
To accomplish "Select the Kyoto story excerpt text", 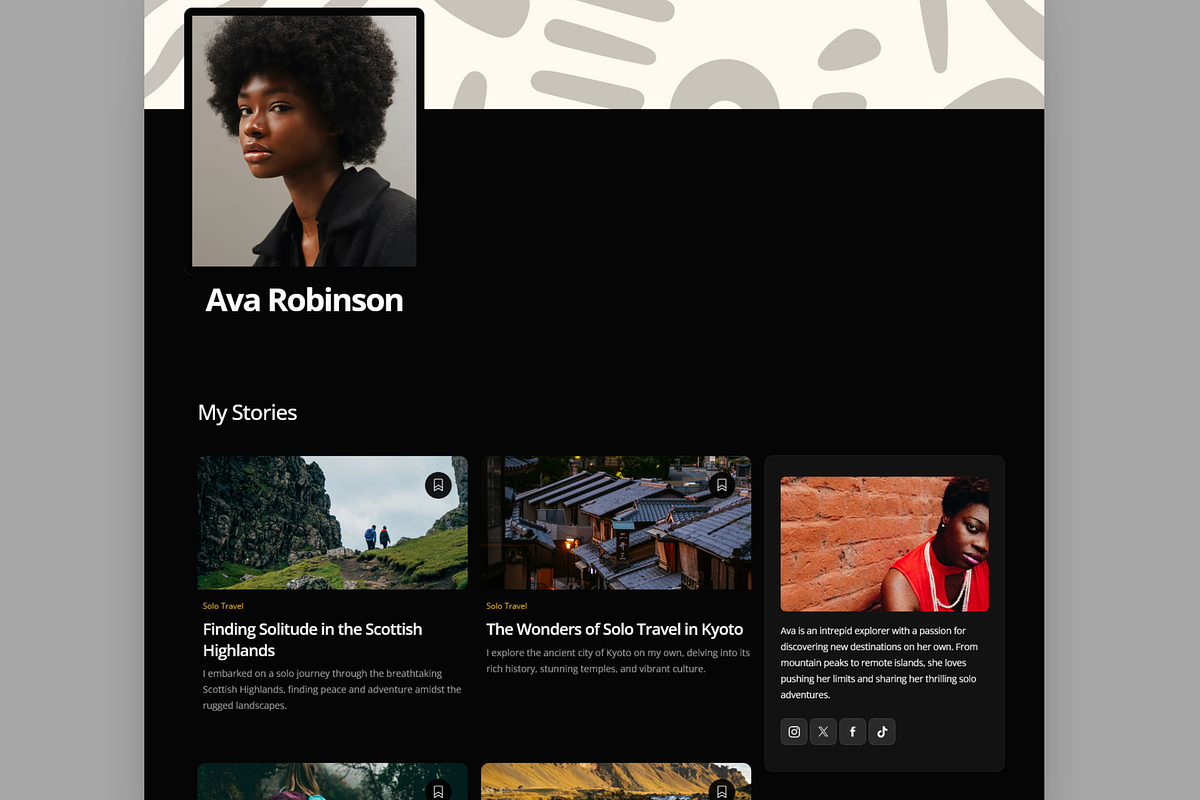I will point(618,660).
